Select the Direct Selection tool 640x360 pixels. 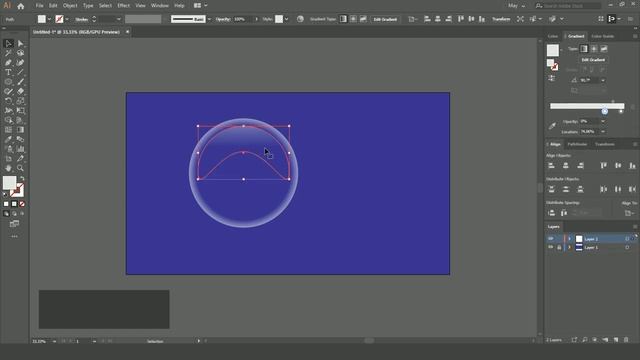tap(20, 43)
